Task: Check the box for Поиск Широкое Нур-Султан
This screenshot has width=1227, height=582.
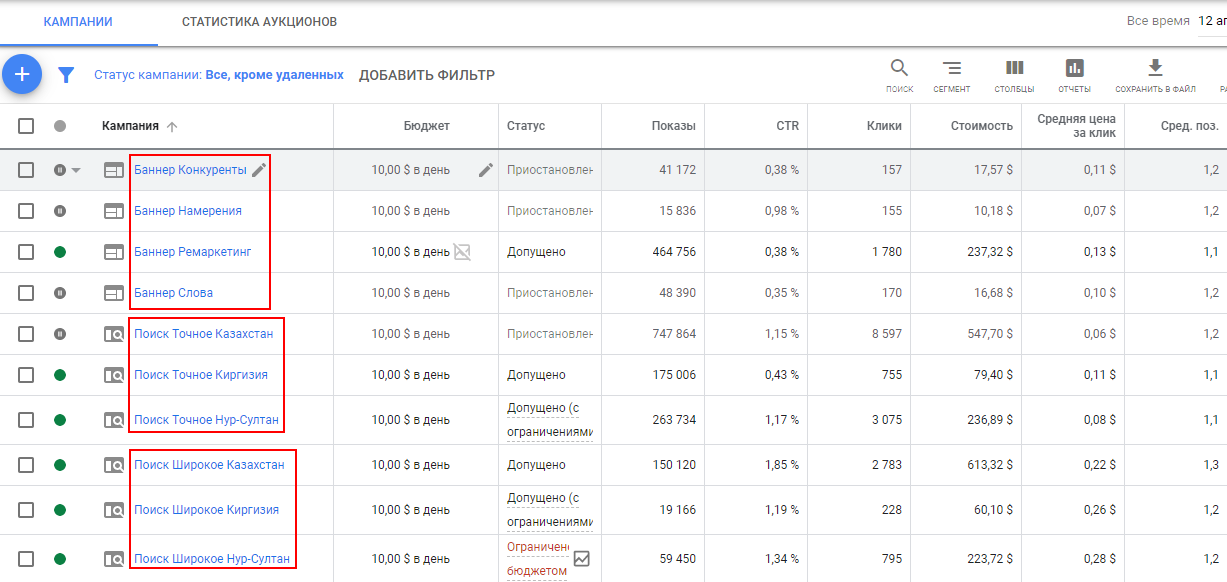Action: [x=26, y=559]
